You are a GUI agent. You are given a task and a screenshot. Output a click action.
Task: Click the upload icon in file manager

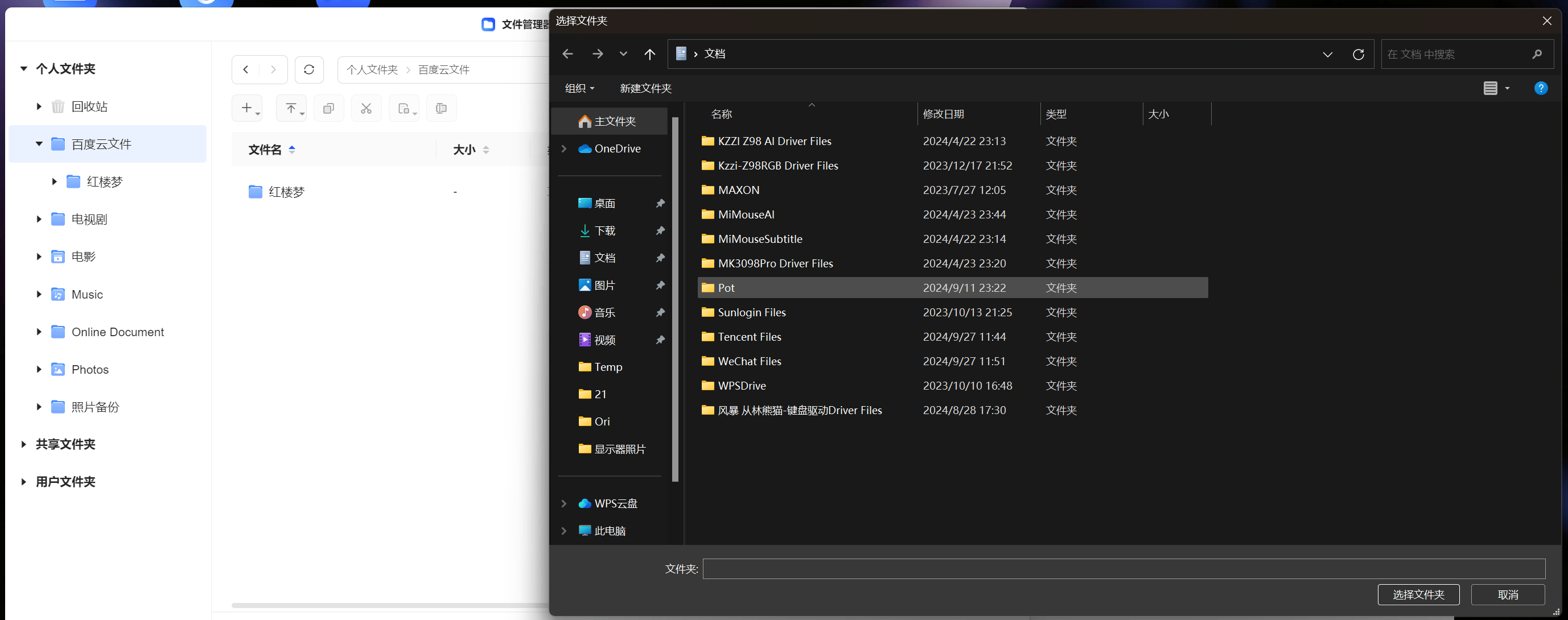(291, 108)
